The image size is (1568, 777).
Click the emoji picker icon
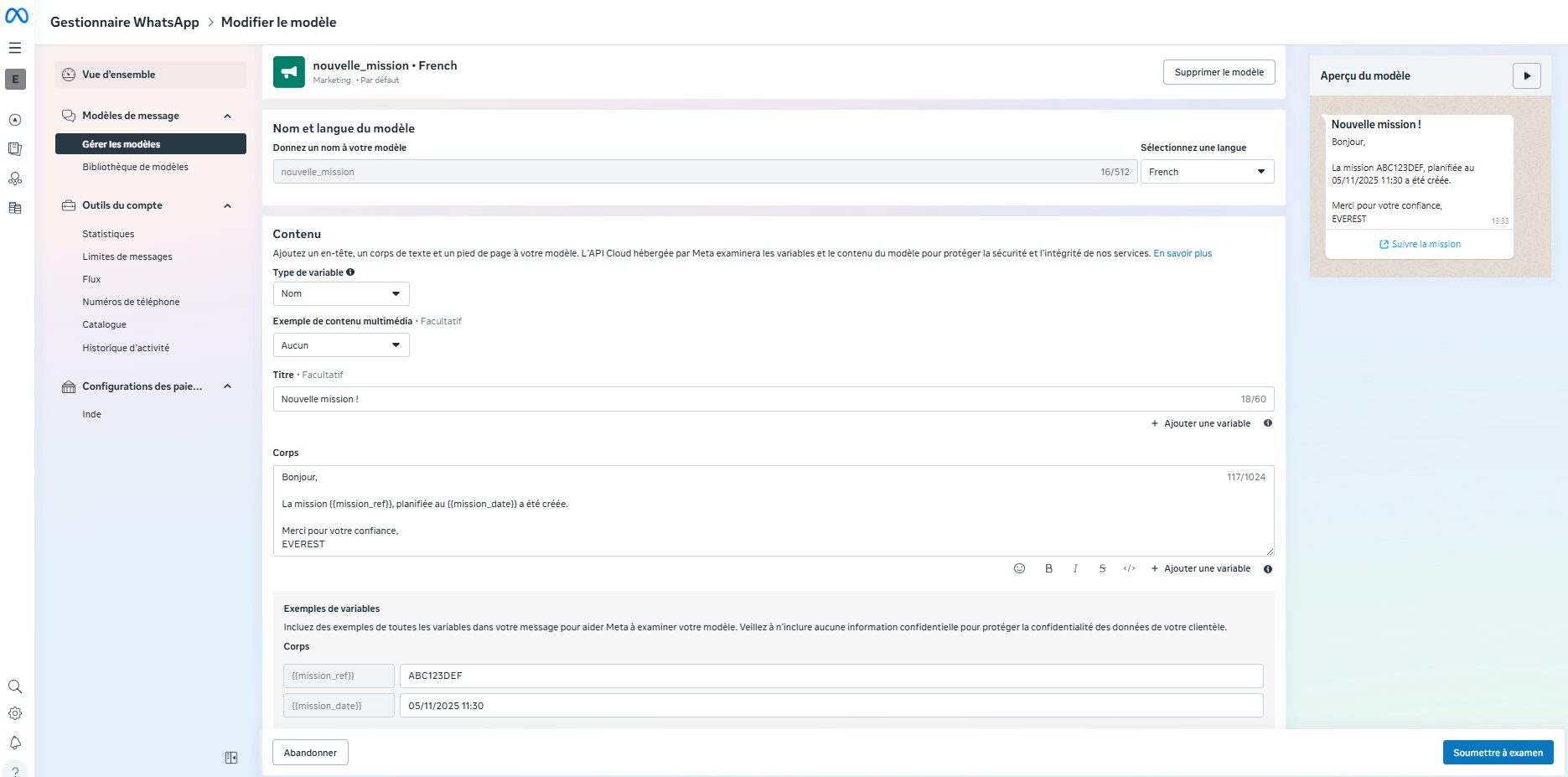click(x=1019, y=568)
